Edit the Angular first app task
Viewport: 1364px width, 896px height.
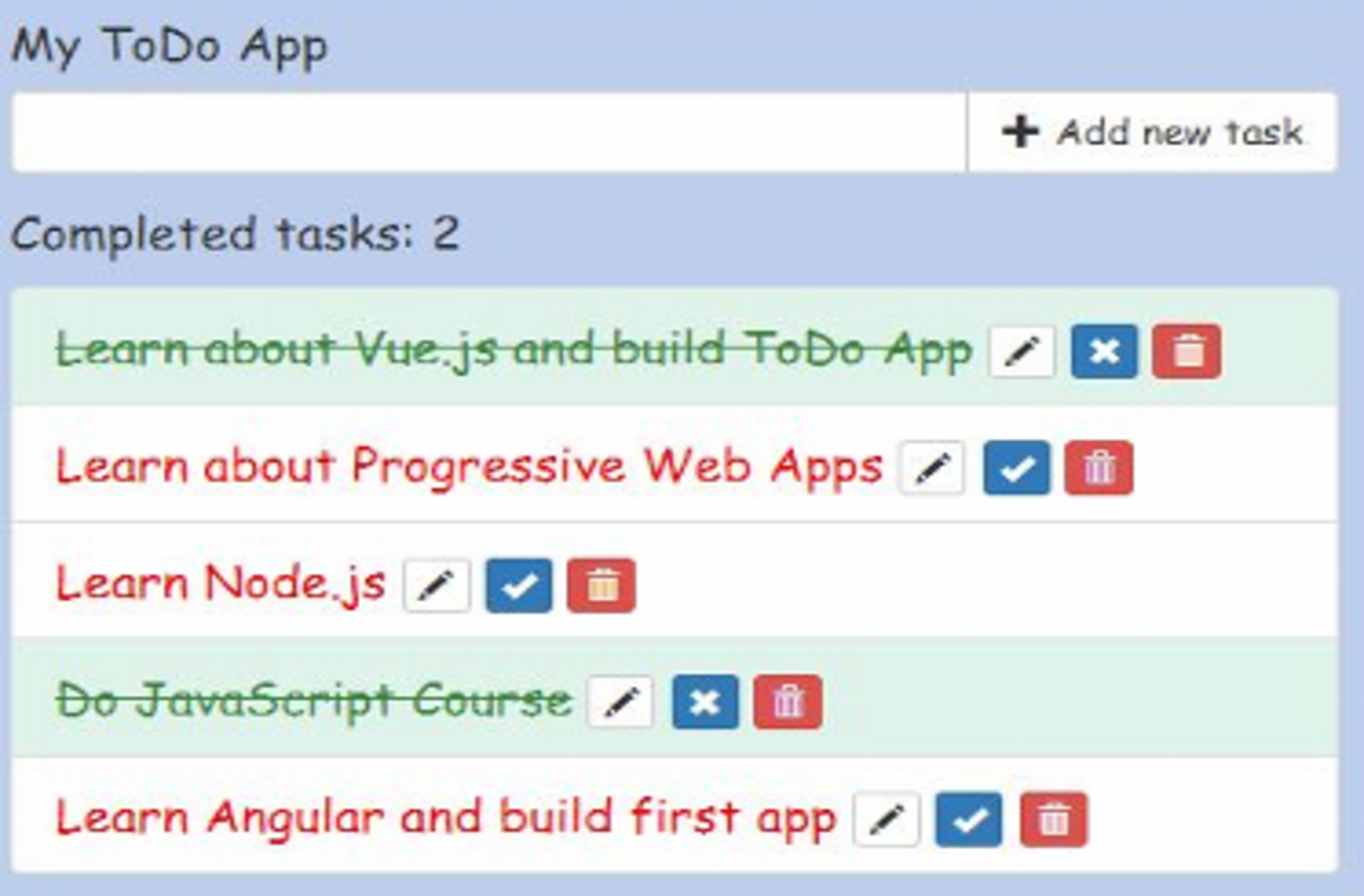pyautogui.click(x=886, y=819)
